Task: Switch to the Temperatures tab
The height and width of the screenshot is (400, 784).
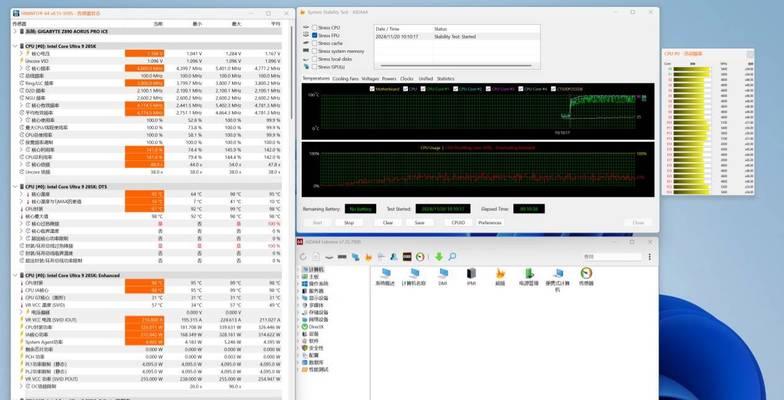Action: click(x=316, y=78)
